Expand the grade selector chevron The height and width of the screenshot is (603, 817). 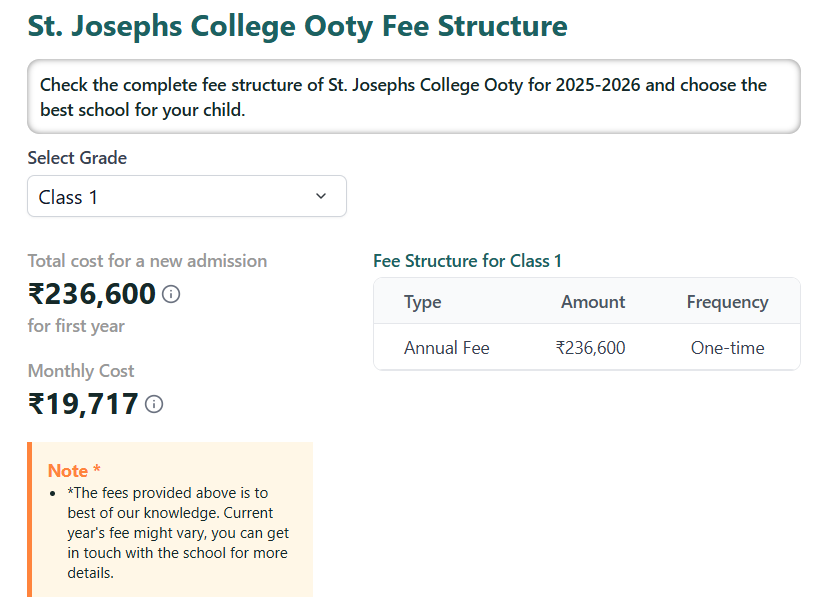point(323,196)
